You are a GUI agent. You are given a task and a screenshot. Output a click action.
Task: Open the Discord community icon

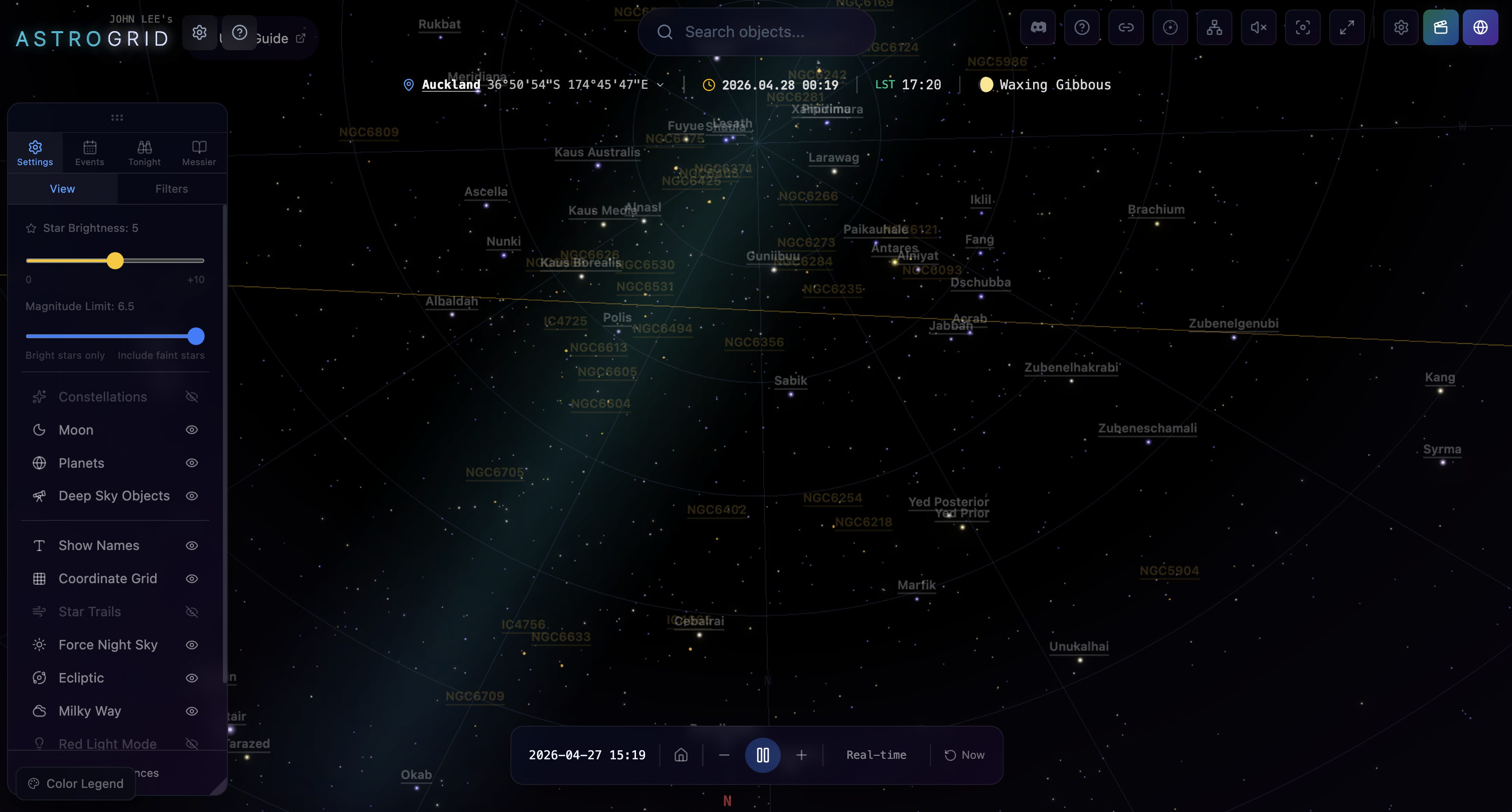[1037, 27]
